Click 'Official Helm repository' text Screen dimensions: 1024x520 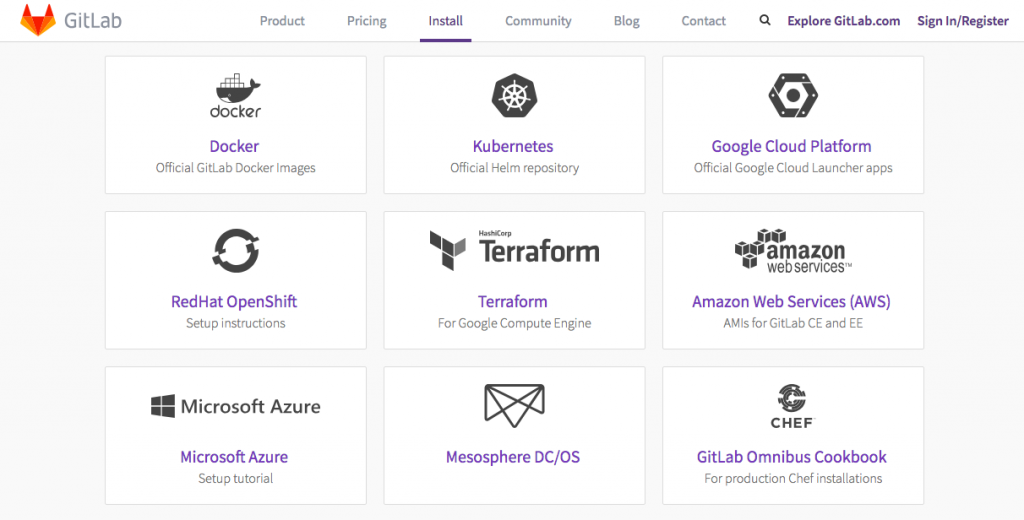[x=515, y=168]
